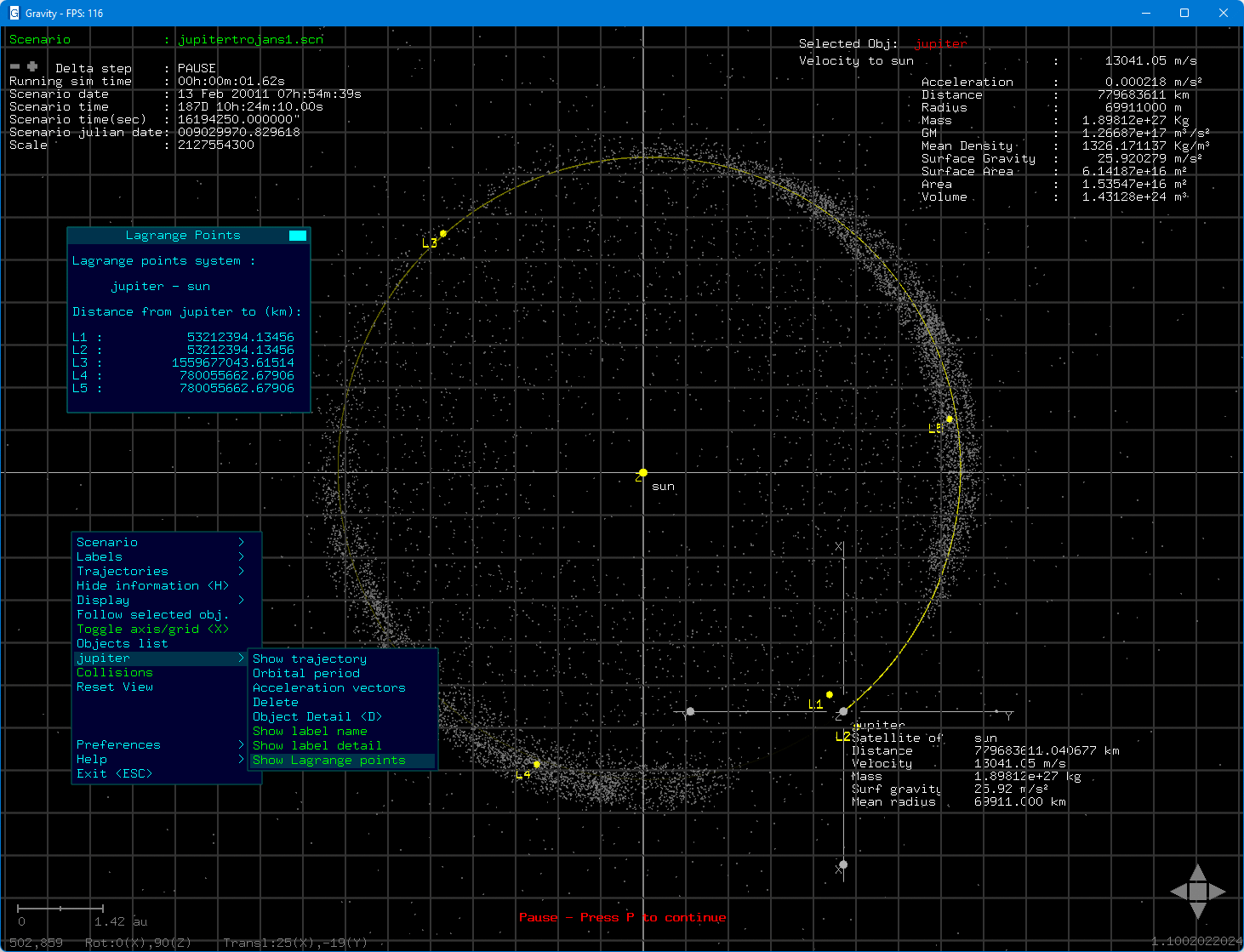The width and height of the screenshot is (1244, 952).
Task: Pan view right with navigation arrow
Action: click(1218, 892)
